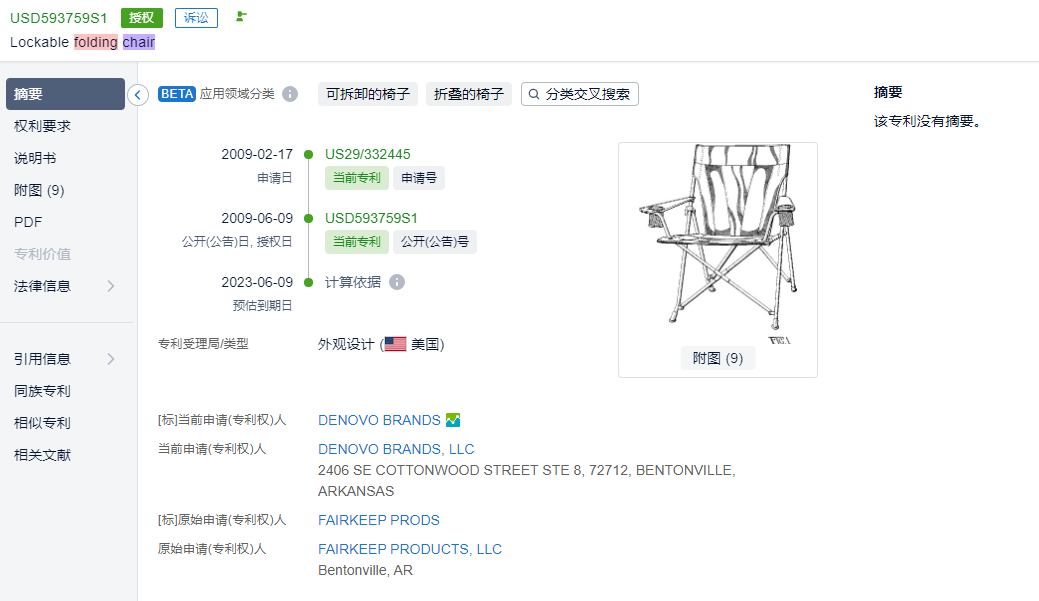The image size is (1039, 601).
Task: Open the DENOVO BRANDS assignee link
Action: point(379,420)
